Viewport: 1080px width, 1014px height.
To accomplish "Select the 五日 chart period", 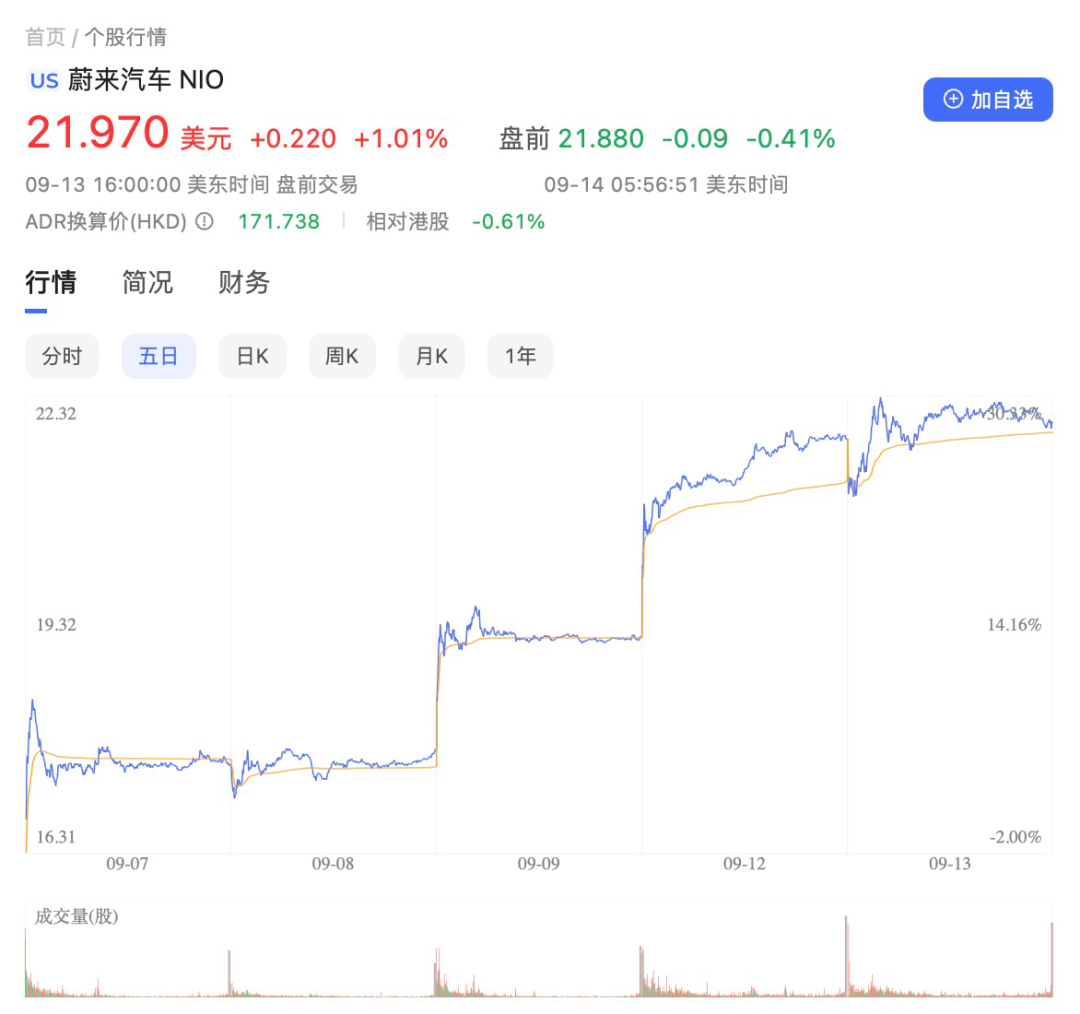I will 158,356.
